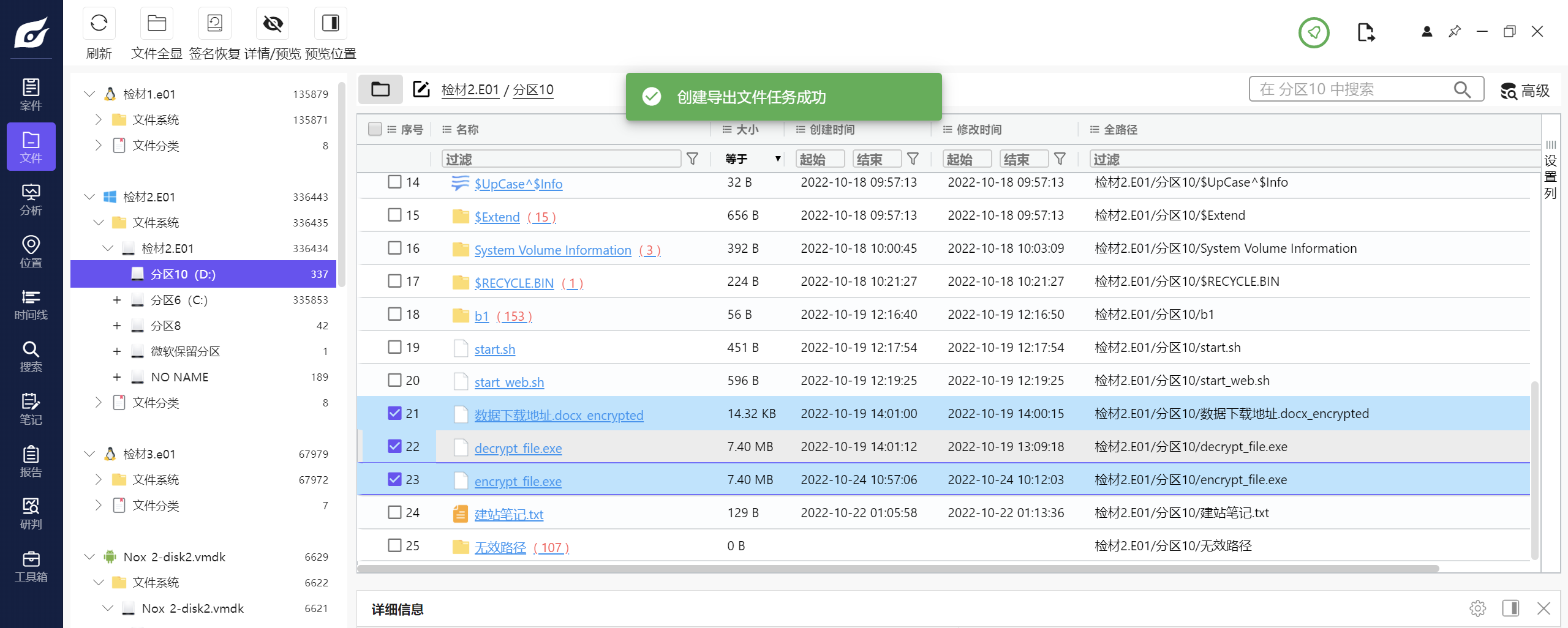The image size is (1568, 628).
Task: Expand the NO NAME partition node
Action: (116, 377)
